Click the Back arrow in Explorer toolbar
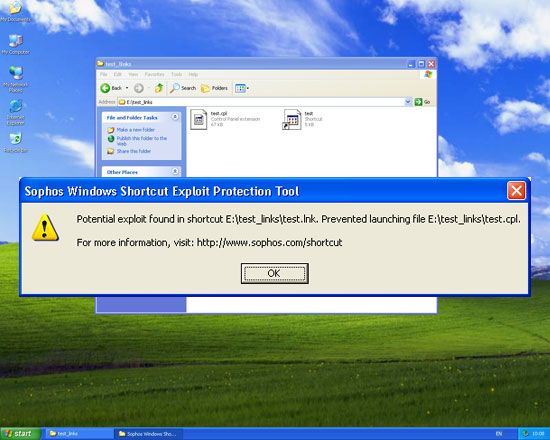Viewport: 550px width, 440px height. pos(105,88)
